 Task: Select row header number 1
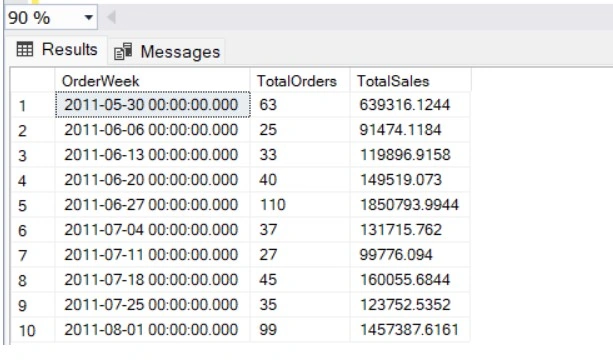pos(33,105)
